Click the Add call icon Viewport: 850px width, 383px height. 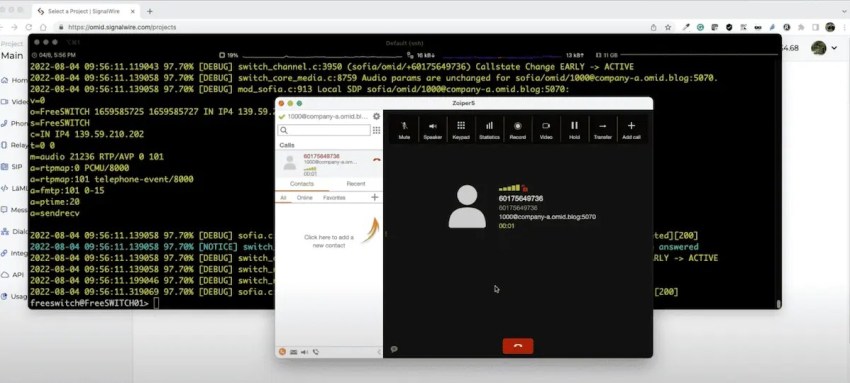pyautogui.click(x=631, y=130)
